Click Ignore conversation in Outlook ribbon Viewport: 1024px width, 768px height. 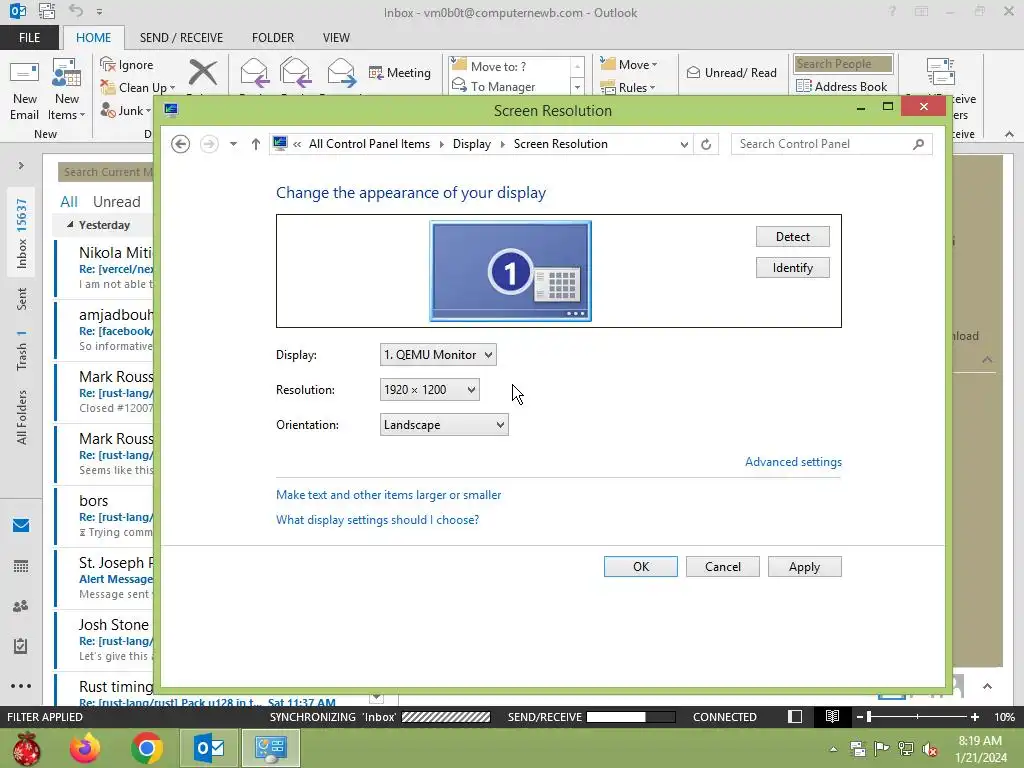[x=127, y=65]
